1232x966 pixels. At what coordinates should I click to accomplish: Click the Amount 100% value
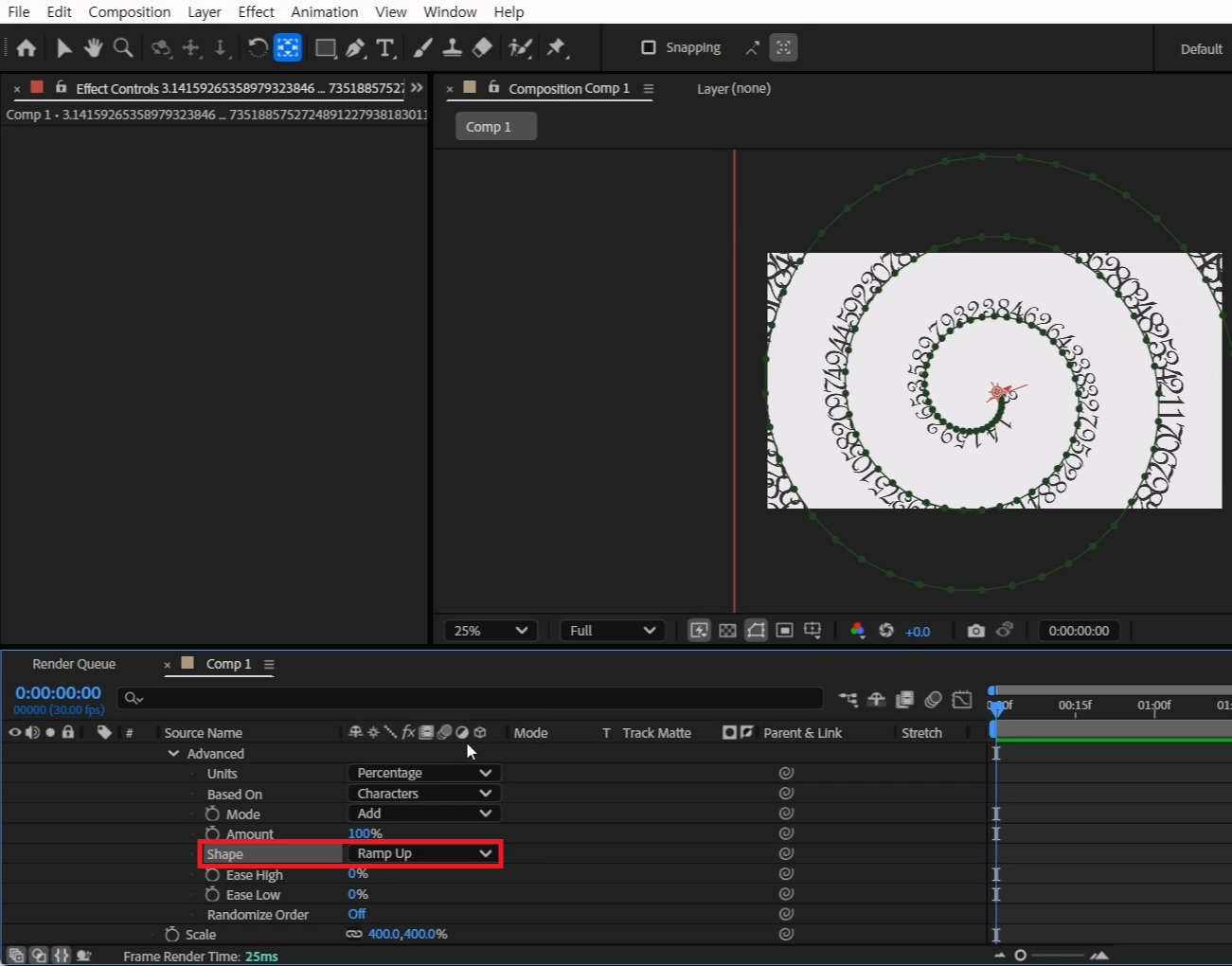365,833
